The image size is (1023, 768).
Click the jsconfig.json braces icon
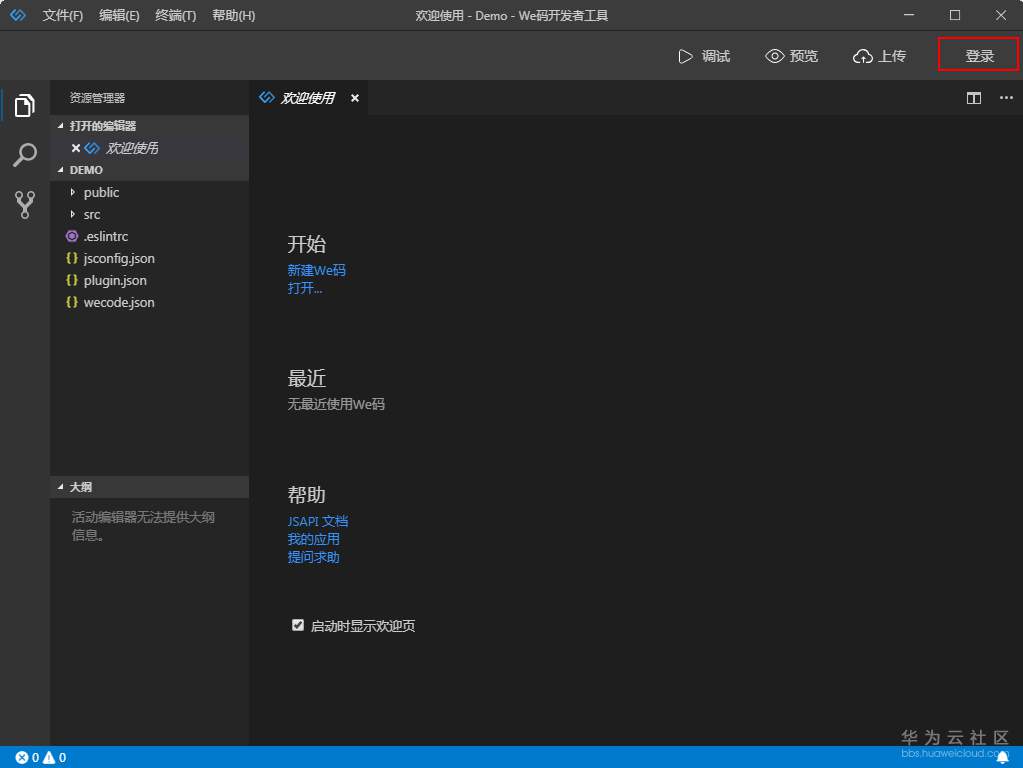tap(72, 258)
